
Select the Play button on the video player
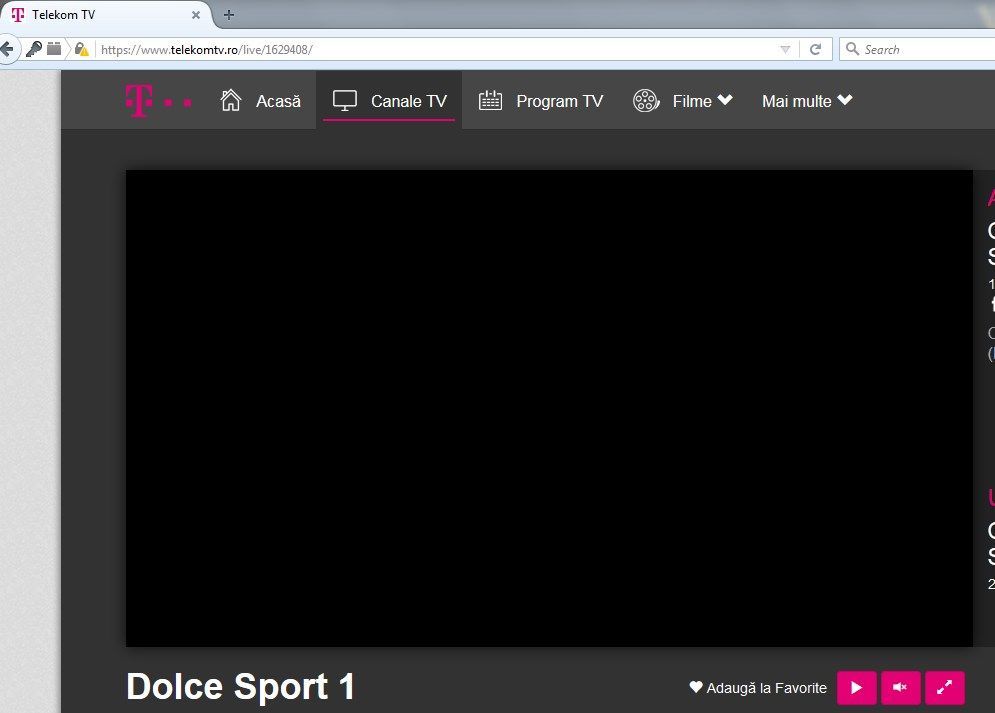pos(856,687)
